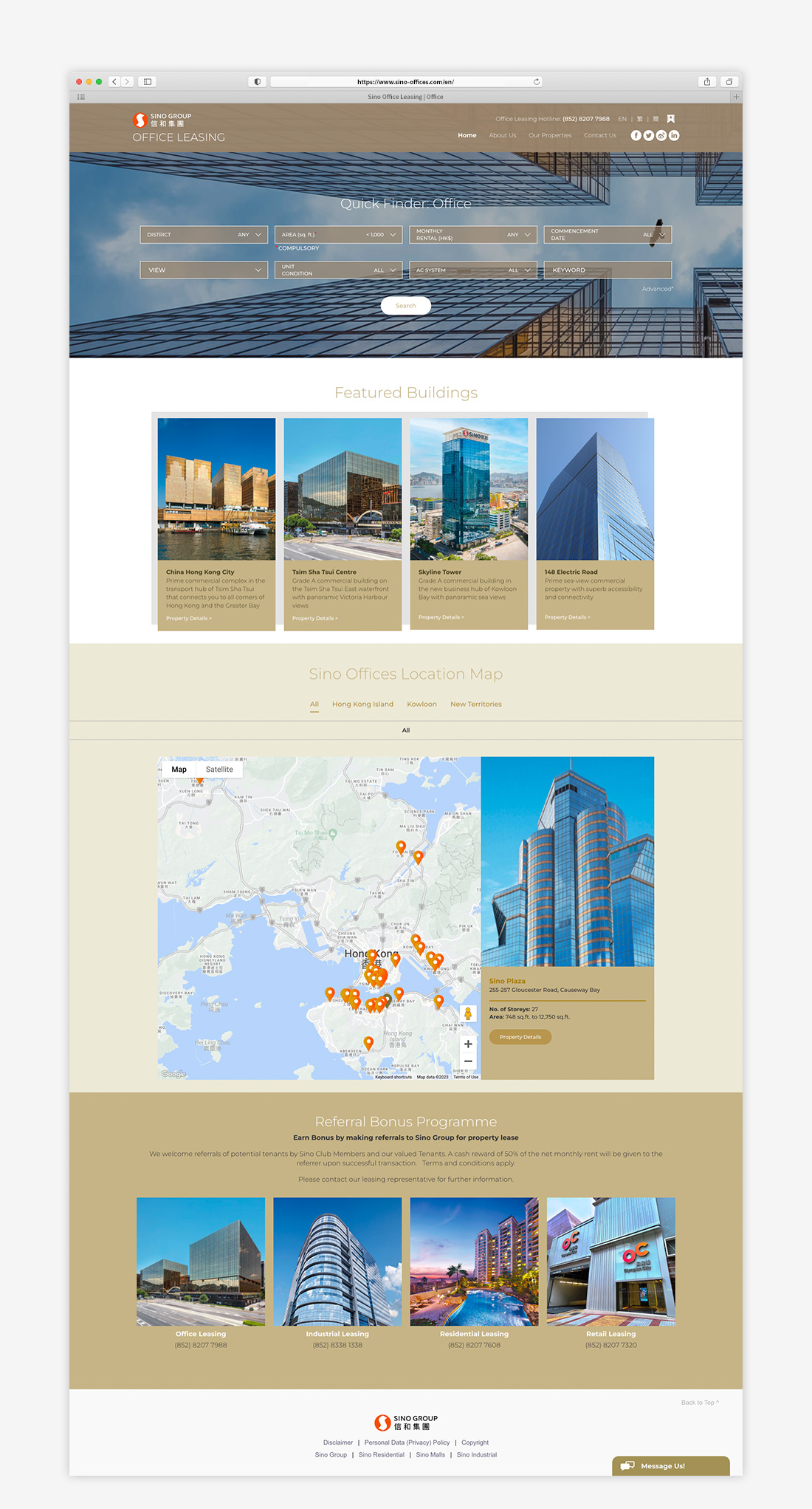This screenshot has width=812, height=1509.
Task: Click the Office Leasing thumbnail image
Action: click(201, 1262)
